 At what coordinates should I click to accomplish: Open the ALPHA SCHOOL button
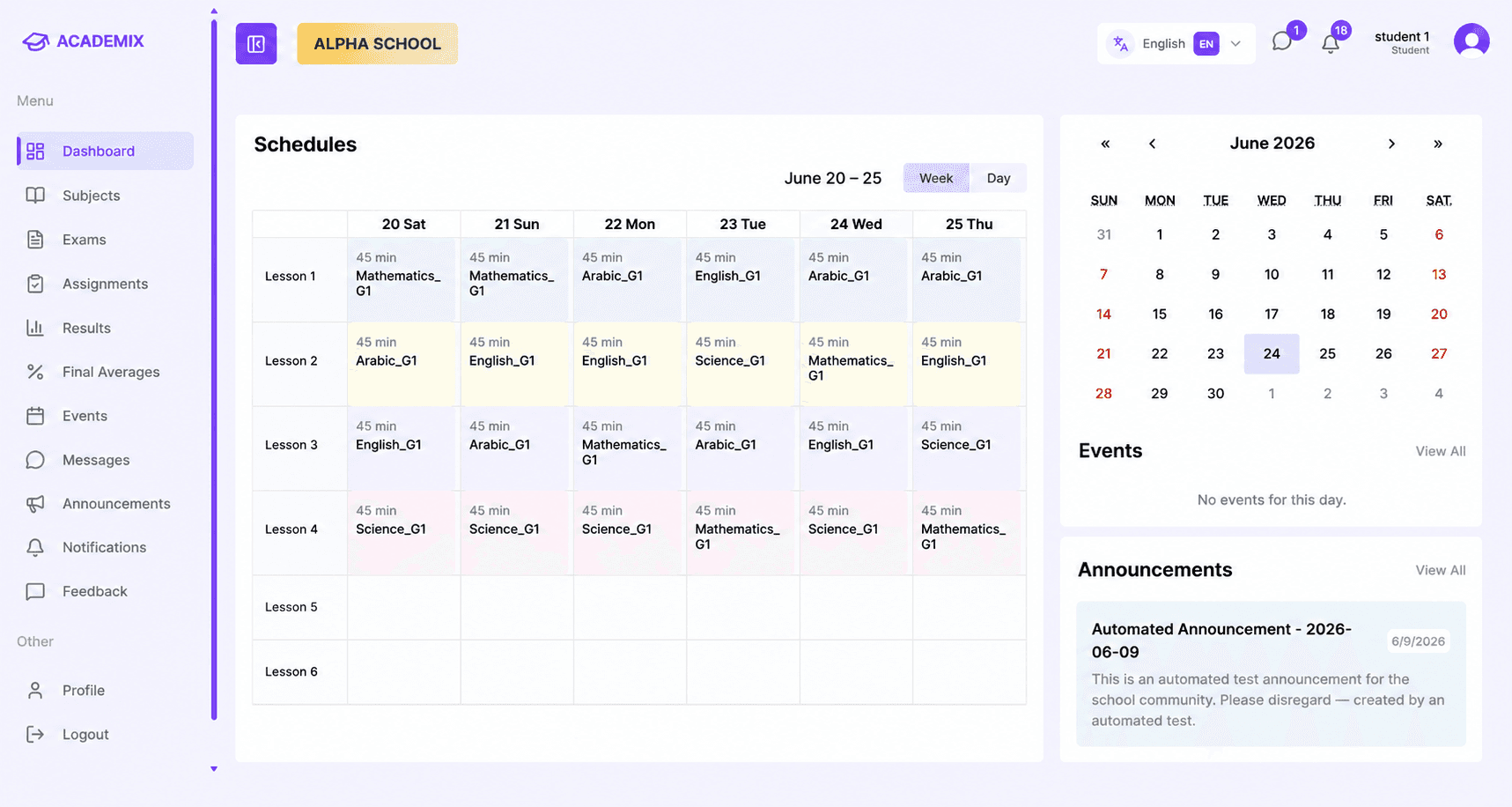point(377,44)
